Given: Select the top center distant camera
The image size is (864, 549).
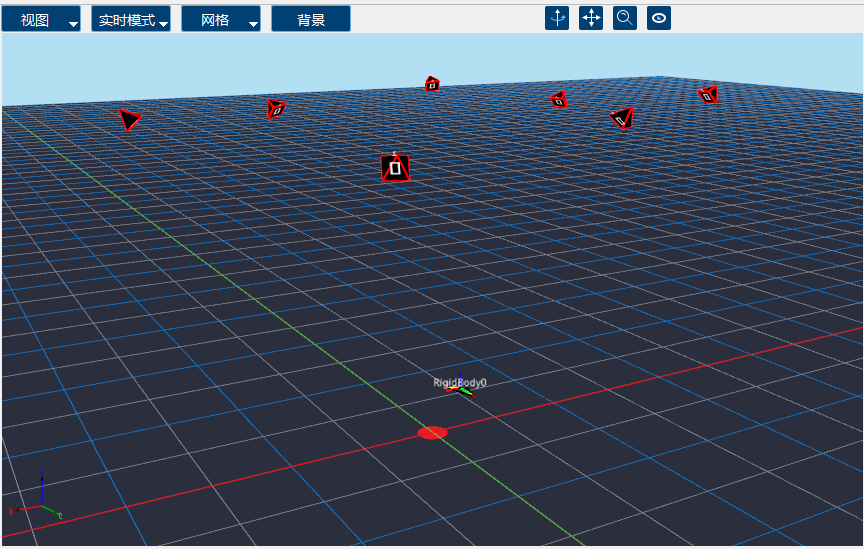Looking at the screenshot, I should click(432, 84).
